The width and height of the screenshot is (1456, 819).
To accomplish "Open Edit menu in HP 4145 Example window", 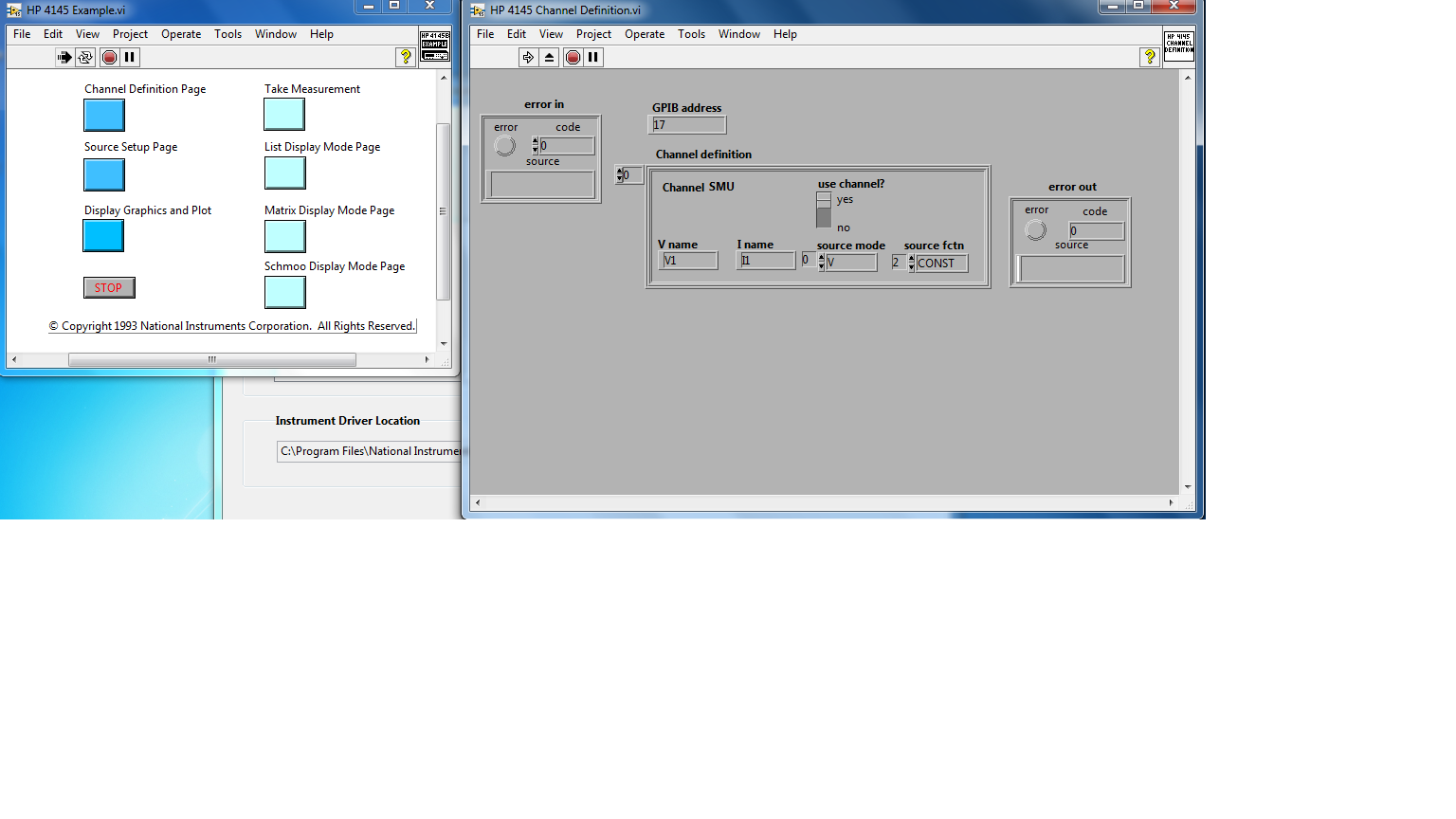I will tap(53, 34).
